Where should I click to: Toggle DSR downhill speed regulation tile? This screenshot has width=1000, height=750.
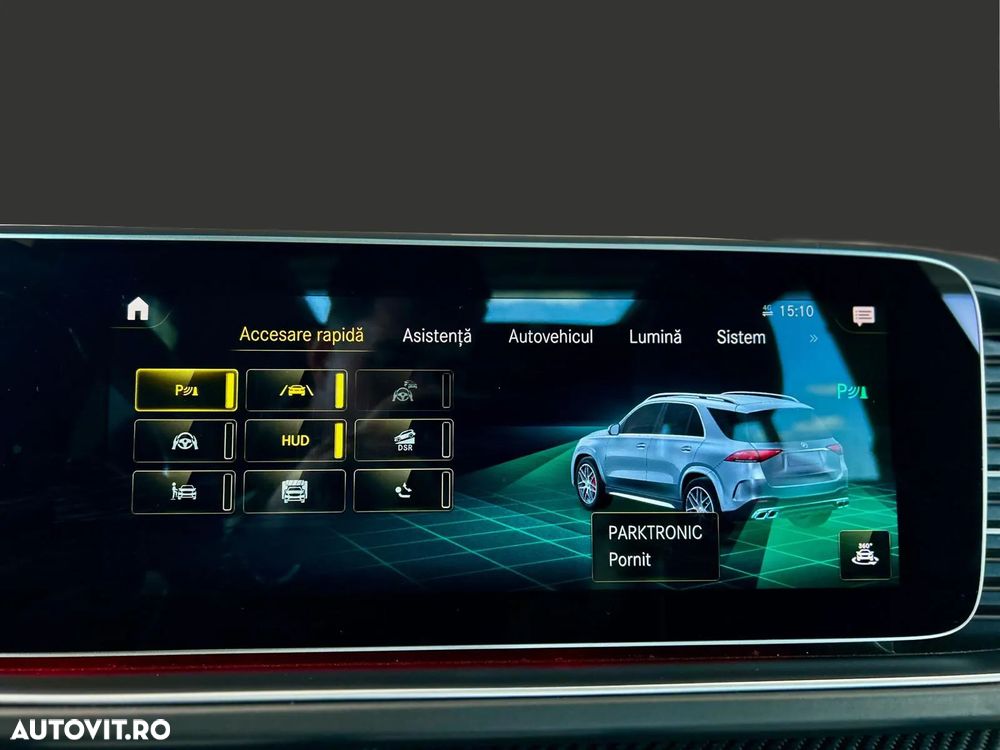(404, 440)
